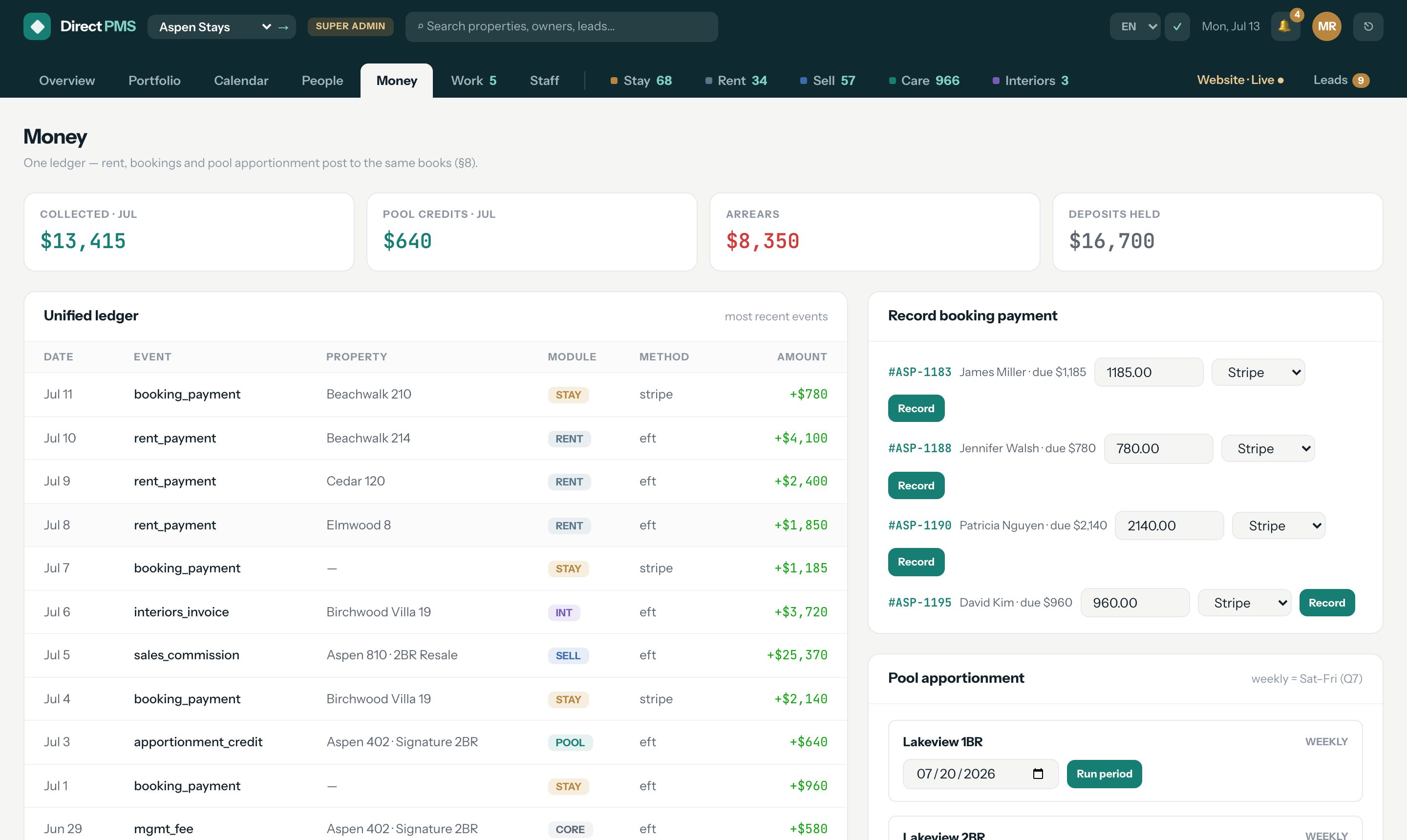Image resolution: width=1407 pixels, height=840 pixels.
Task: Click the Elmwood 8 property cell
Action: 359,525
